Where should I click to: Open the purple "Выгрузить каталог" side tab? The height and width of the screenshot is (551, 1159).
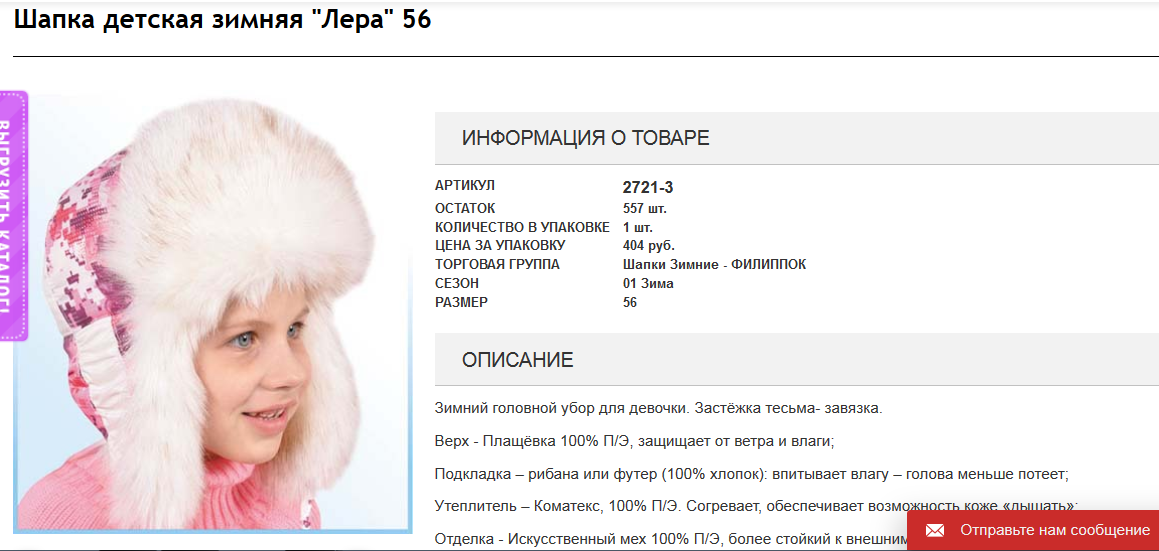[13, 216]
